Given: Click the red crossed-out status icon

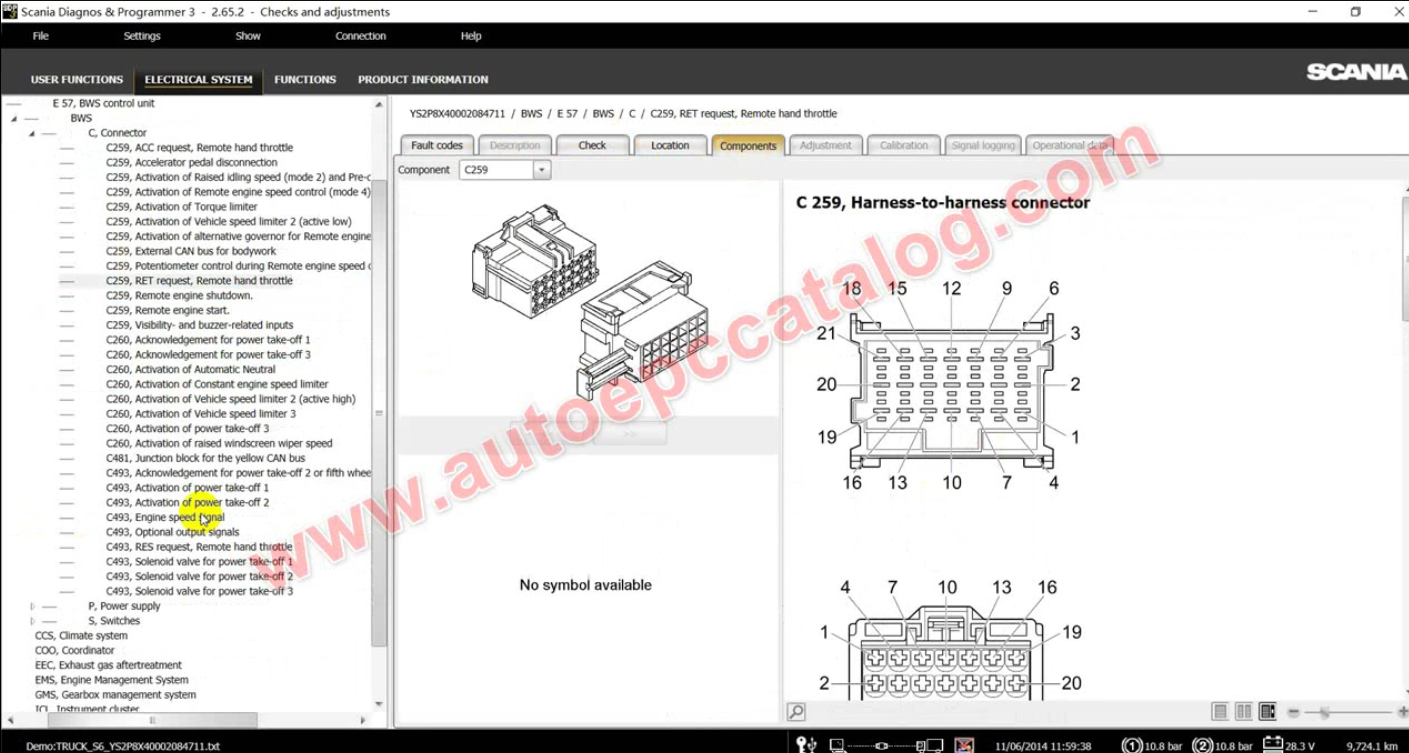Looking at the screenshot, I should [964, 745].
